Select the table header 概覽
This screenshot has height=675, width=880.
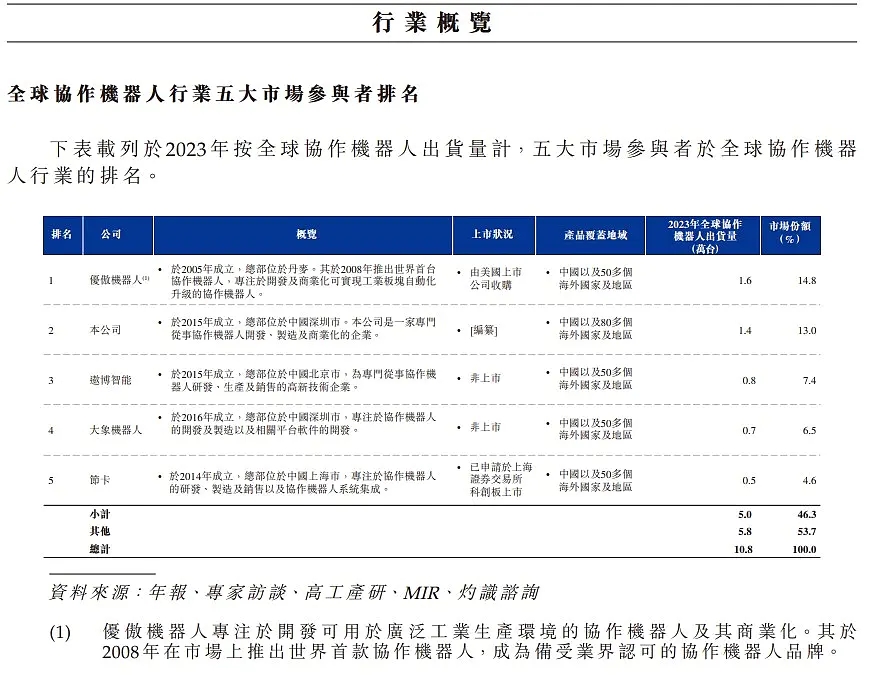(306, 235)
